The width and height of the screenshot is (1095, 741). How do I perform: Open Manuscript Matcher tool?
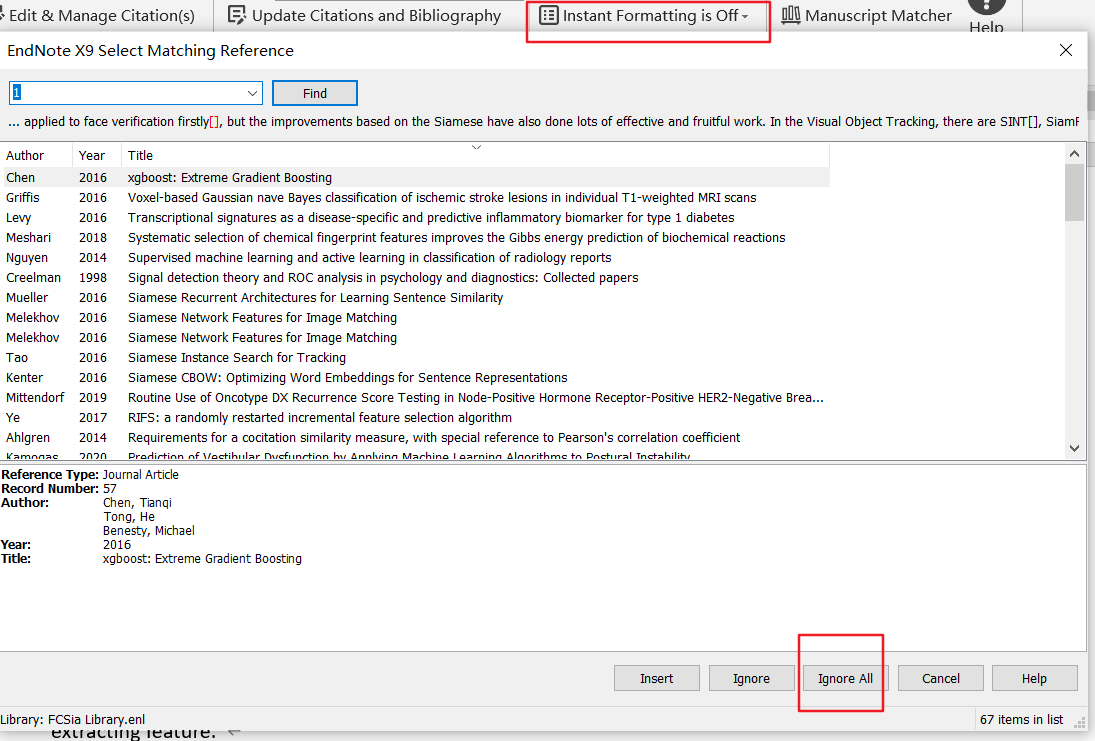tap(867, 15)
